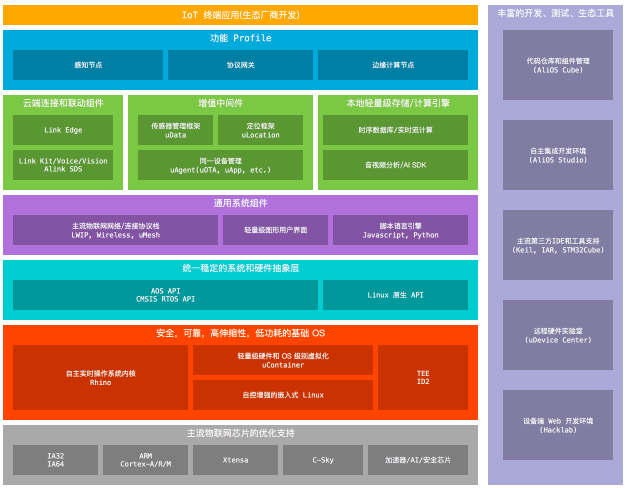Select the Hacklab Web development box
The height and width of the screenshot is (488, 627).
pyautogui.click(x=557, y=425)
